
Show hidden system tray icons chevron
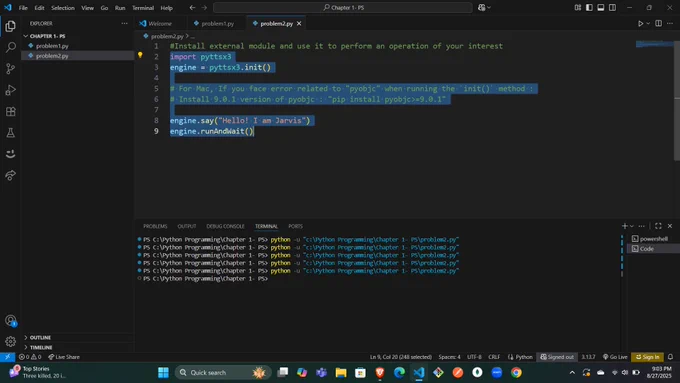[572, 373]
